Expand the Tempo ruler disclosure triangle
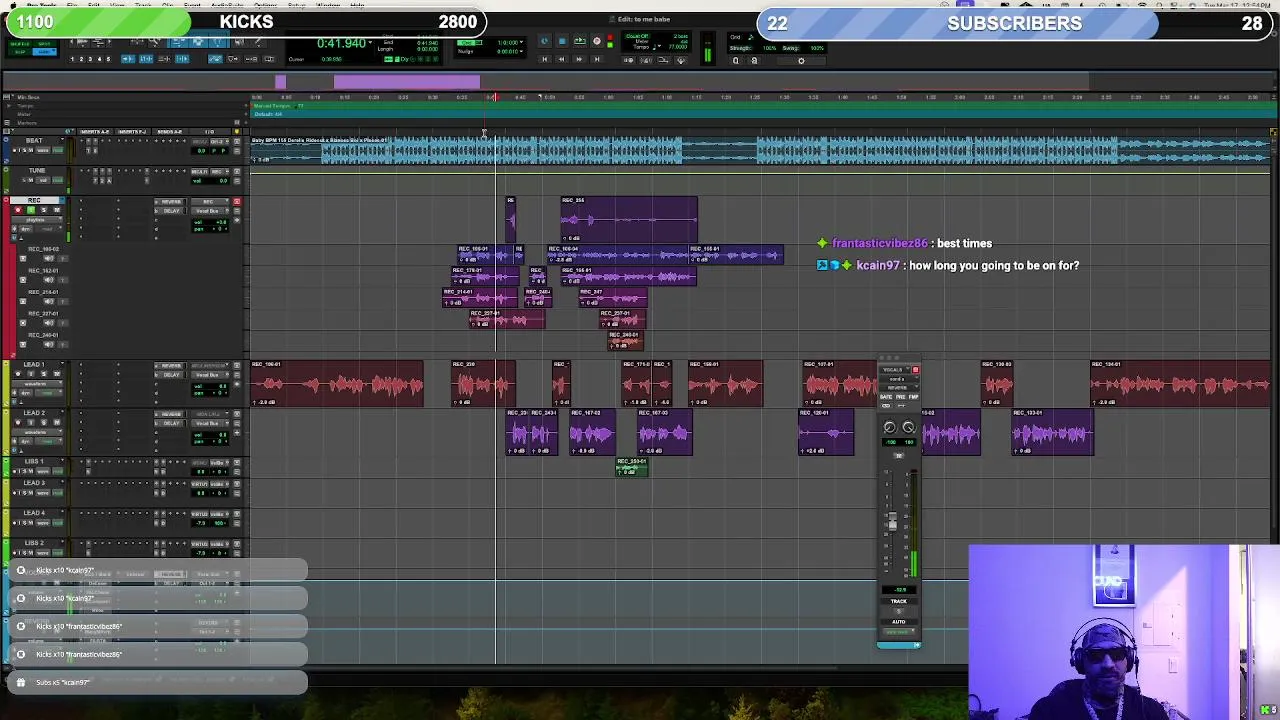Screen dimensions: 1280x720 9,106
